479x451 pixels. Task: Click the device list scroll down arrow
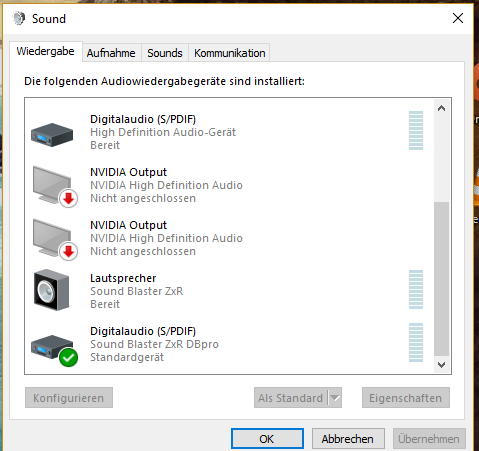pyautogui.click(x=442, y=365)
